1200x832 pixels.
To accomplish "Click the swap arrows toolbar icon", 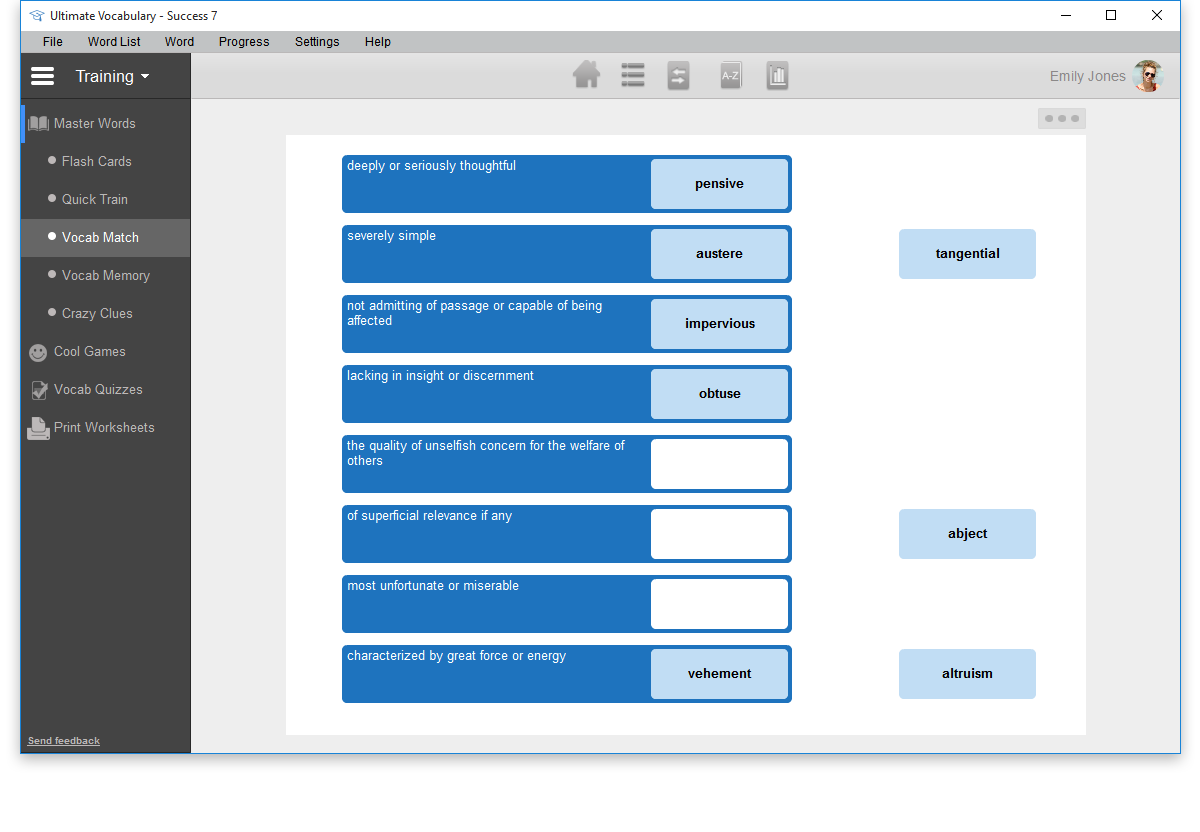I will pos(679,76).
